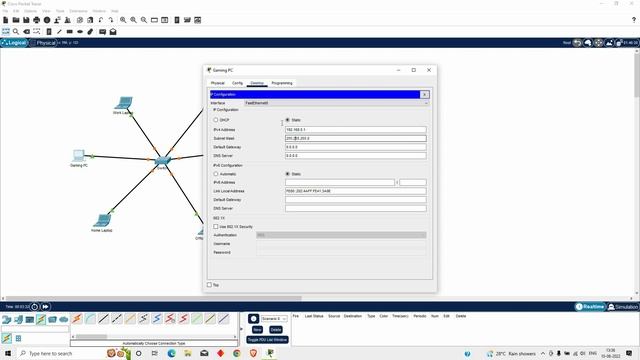This screenshot has height=360, width=640.
Task: Open the disabled Authentication dropdown
Action: tap(341, 235)
